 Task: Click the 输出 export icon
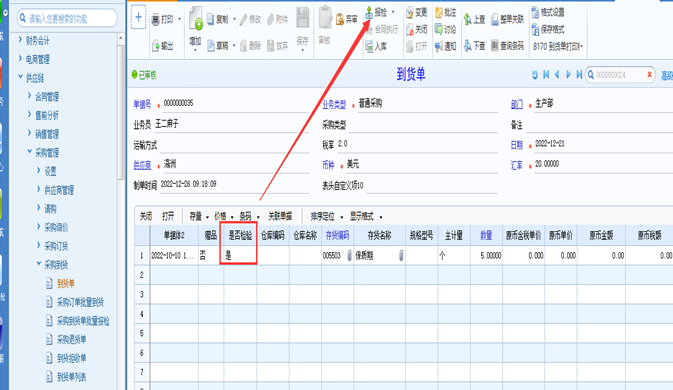(x=156, y=46)
